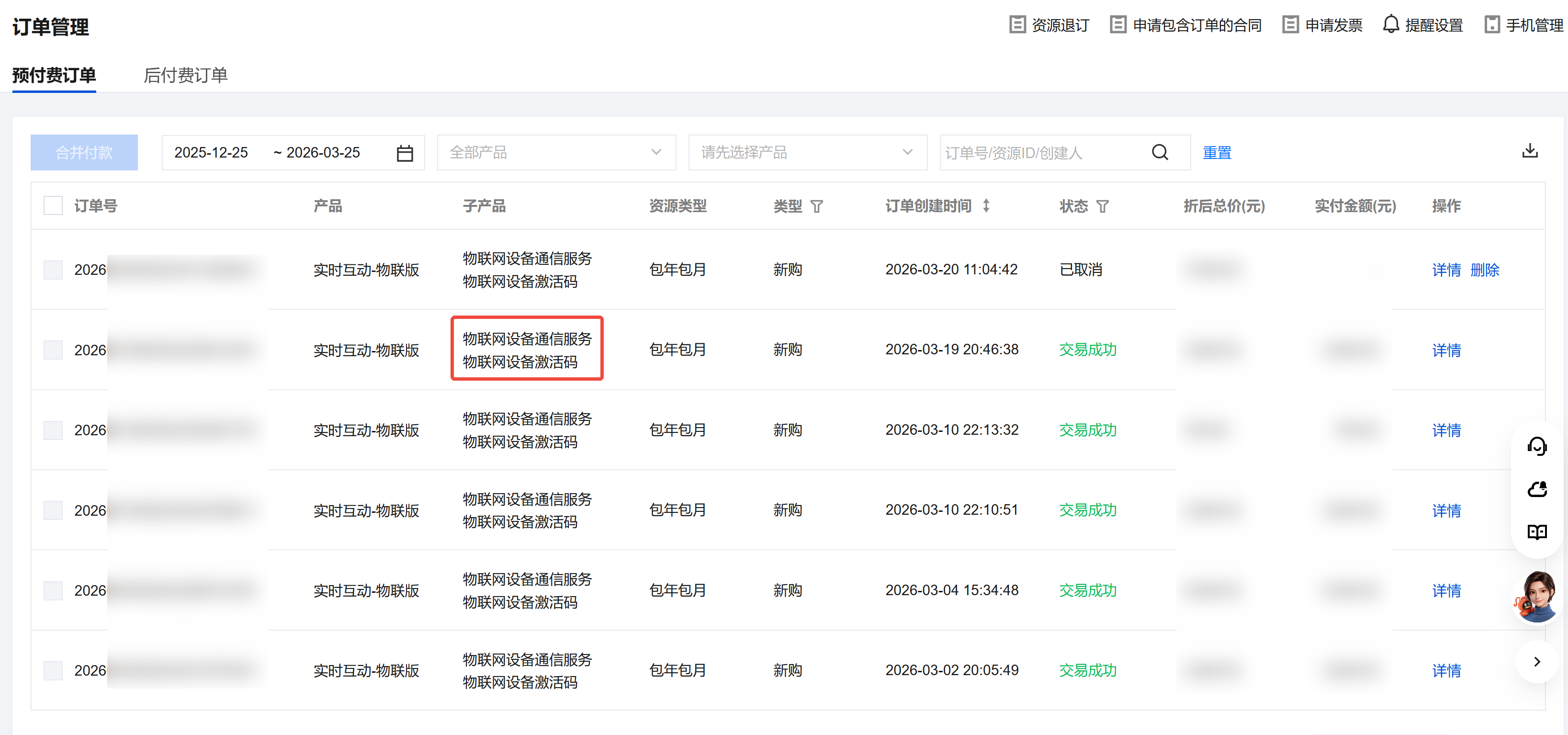Open the date range calendar icon
1568x735 pixels.
(405, 153)
